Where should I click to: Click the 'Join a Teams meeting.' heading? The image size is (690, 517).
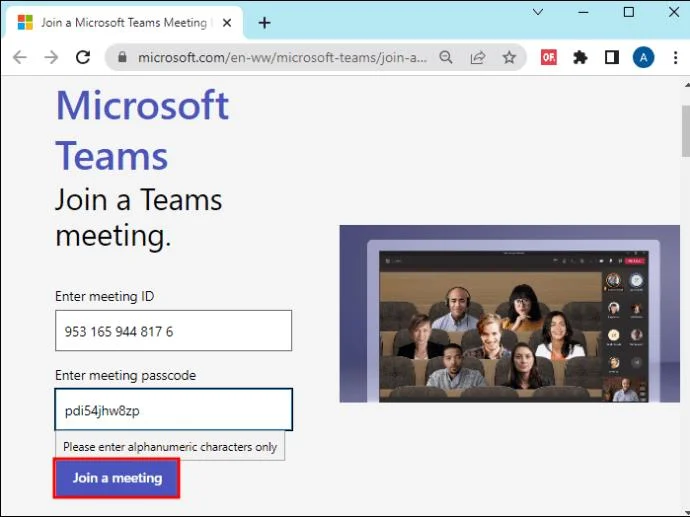coord(139,218)
